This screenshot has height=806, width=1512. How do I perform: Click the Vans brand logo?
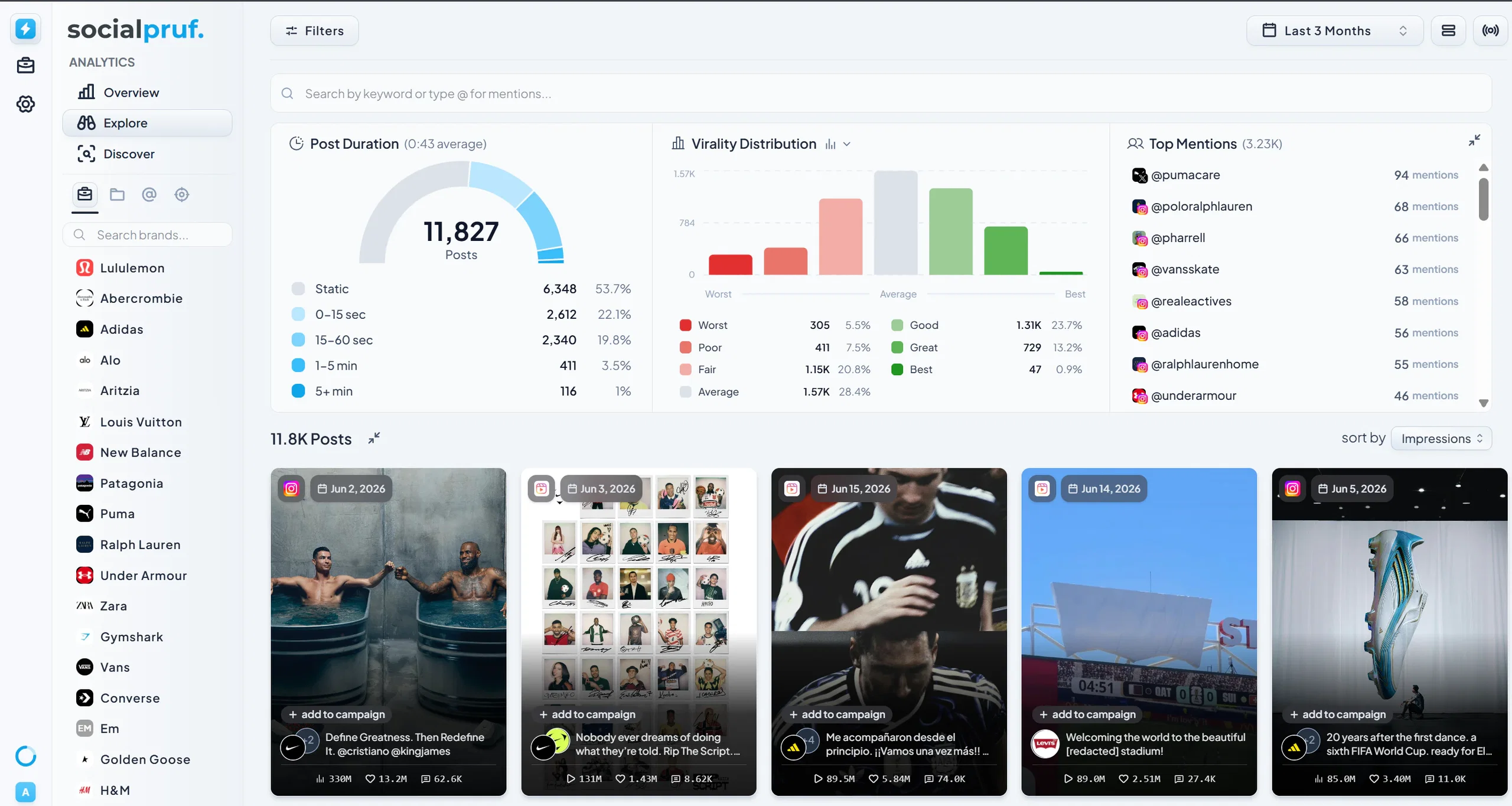coord(84,667)
